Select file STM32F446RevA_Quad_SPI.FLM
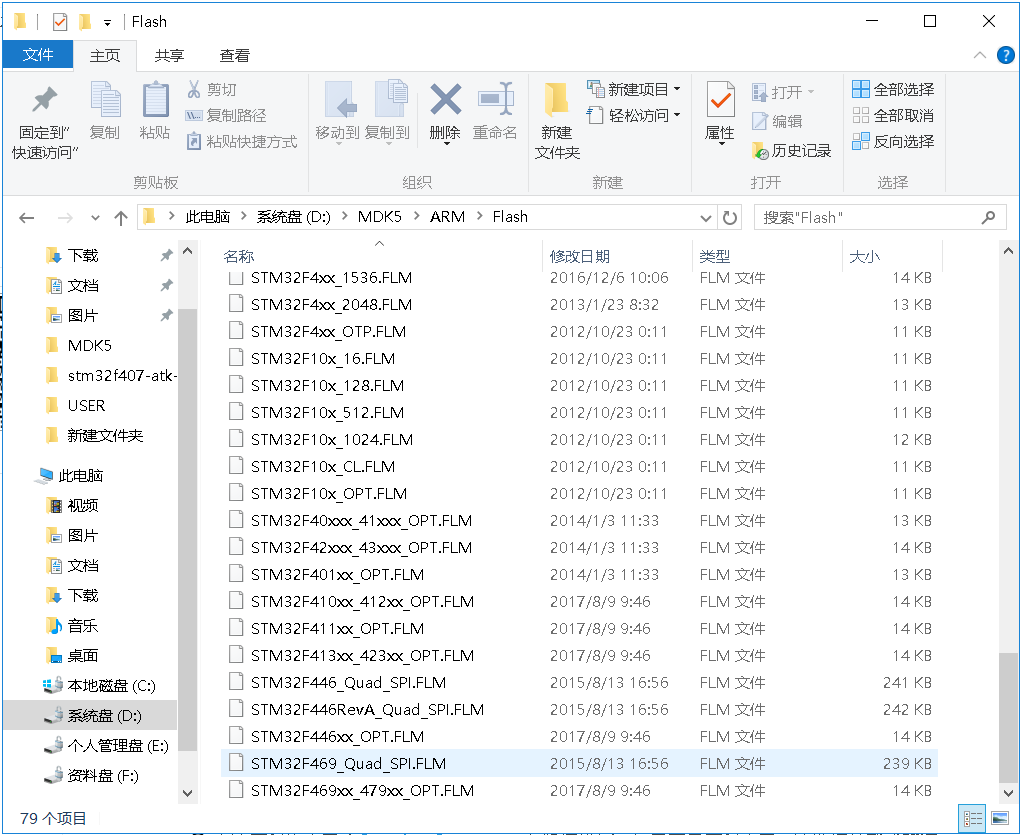The image size is (1020, 835). pos(579,709)
